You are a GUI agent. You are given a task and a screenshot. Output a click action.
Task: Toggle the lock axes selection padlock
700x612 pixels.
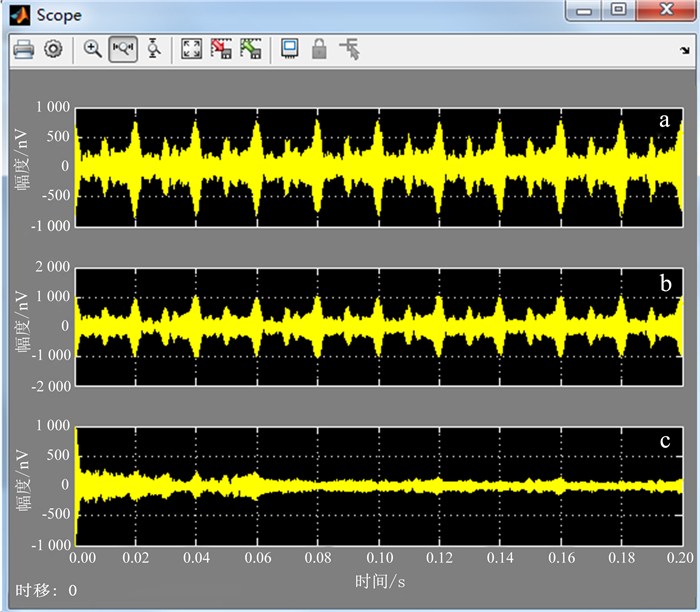coord(319,48)
